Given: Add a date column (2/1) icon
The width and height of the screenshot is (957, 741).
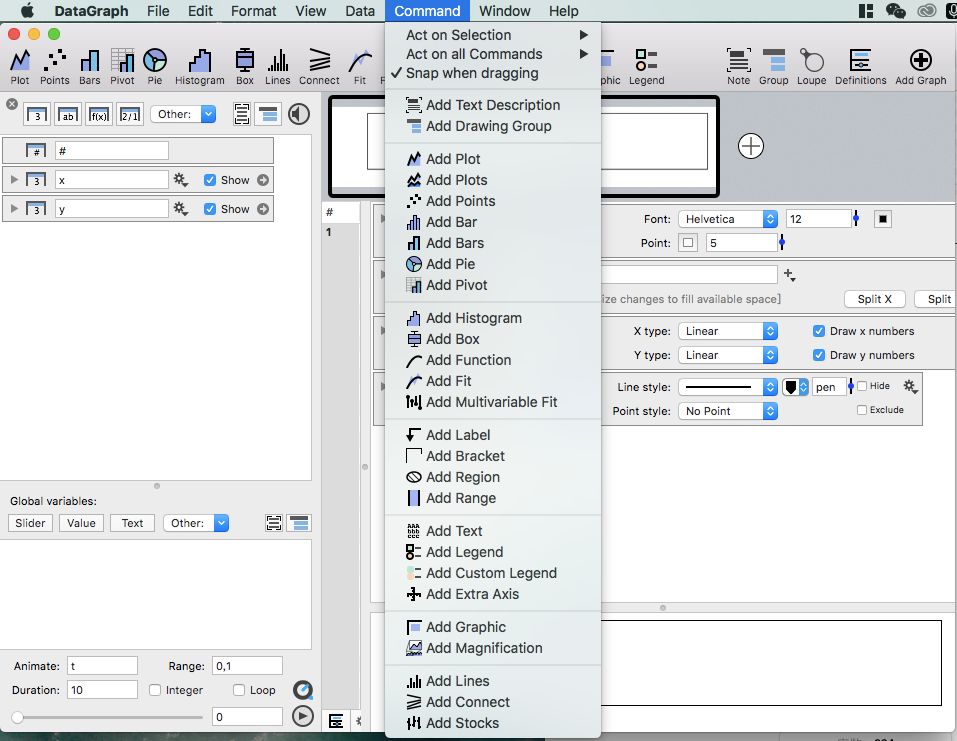Looking at the screenshot, I should [130, 114].
